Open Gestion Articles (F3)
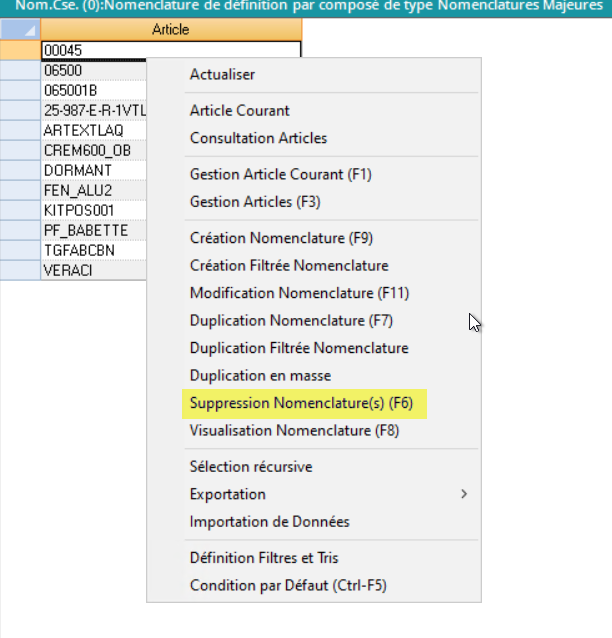Image resolution: width=612 pixels, height=638 pixels. tap(255, 202)
